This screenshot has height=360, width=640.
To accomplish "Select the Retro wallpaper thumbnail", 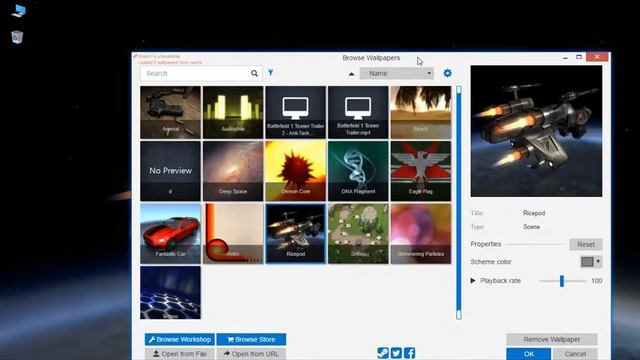I will pyautogui.click(x=233, y=234).
